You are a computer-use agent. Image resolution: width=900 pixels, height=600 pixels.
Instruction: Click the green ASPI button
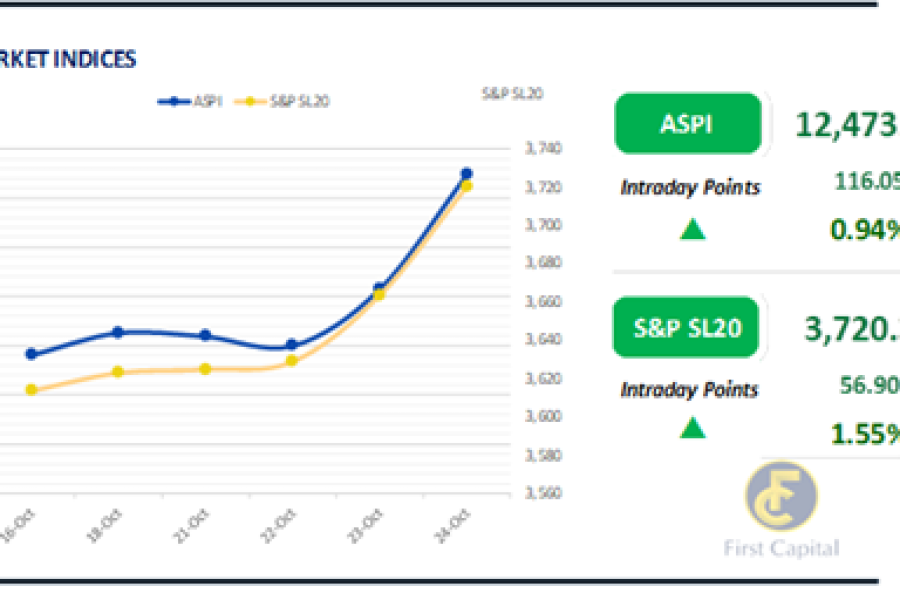coord(687,123)
